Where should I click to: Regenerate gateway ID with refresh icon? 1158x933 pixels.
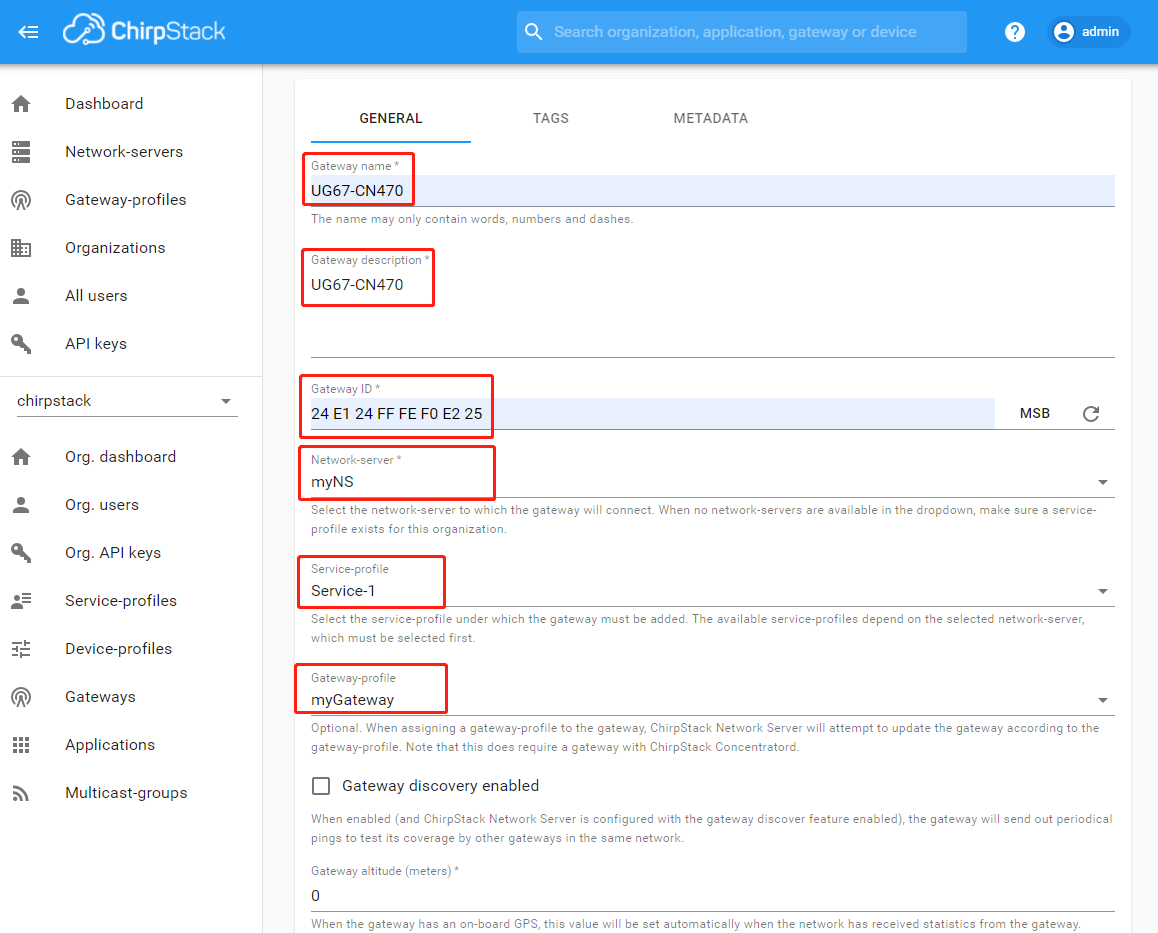1091,414
